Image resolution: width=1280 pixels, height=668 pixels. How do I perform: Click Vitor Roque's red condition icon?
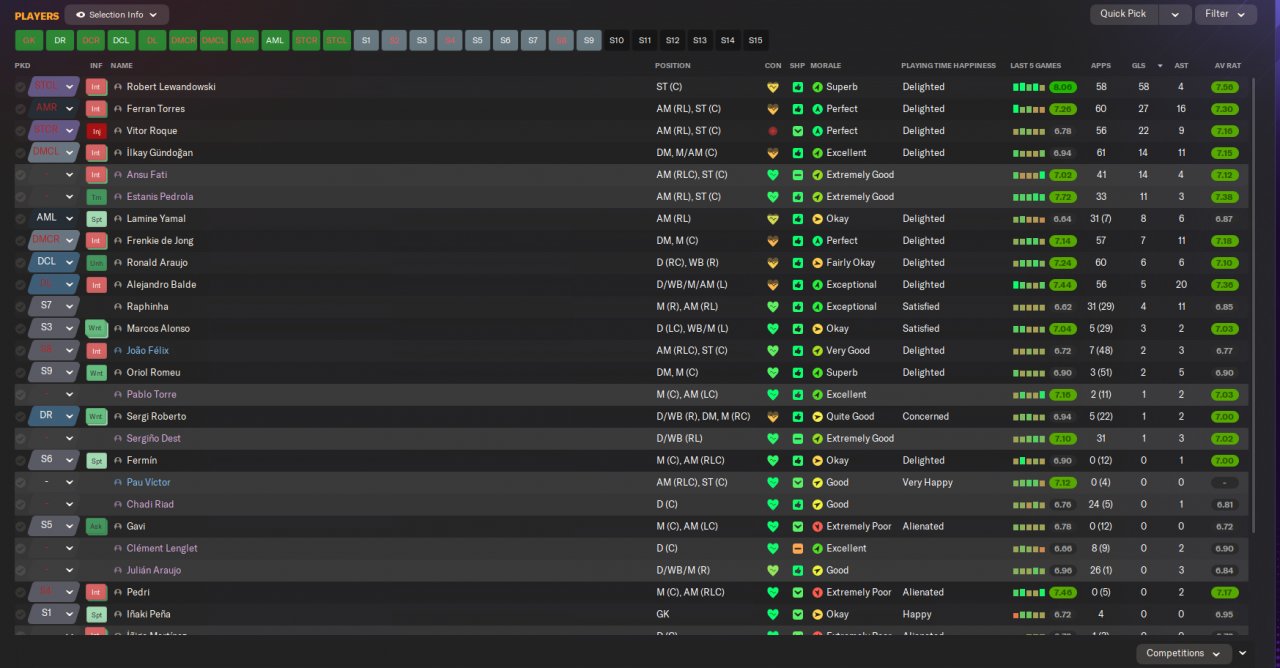(772, 131)
